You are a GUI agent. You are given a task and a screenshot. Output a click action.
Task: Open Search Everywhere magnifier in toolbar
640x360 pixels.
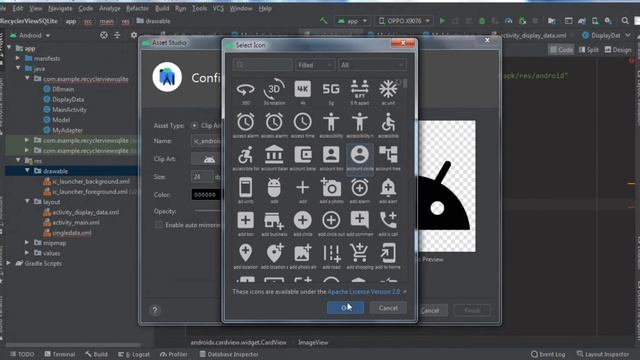[625, 21]
